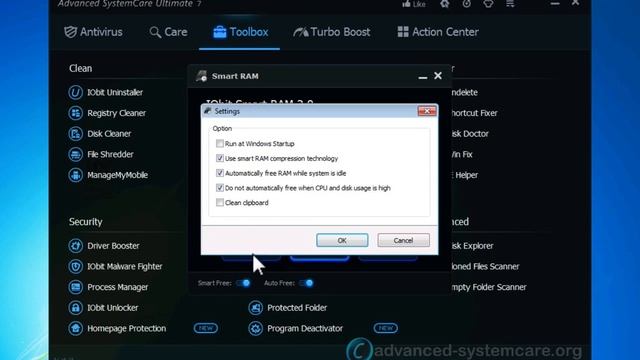
Task: Click Toolbox briefcase icon
Action: tap(220, 32)
